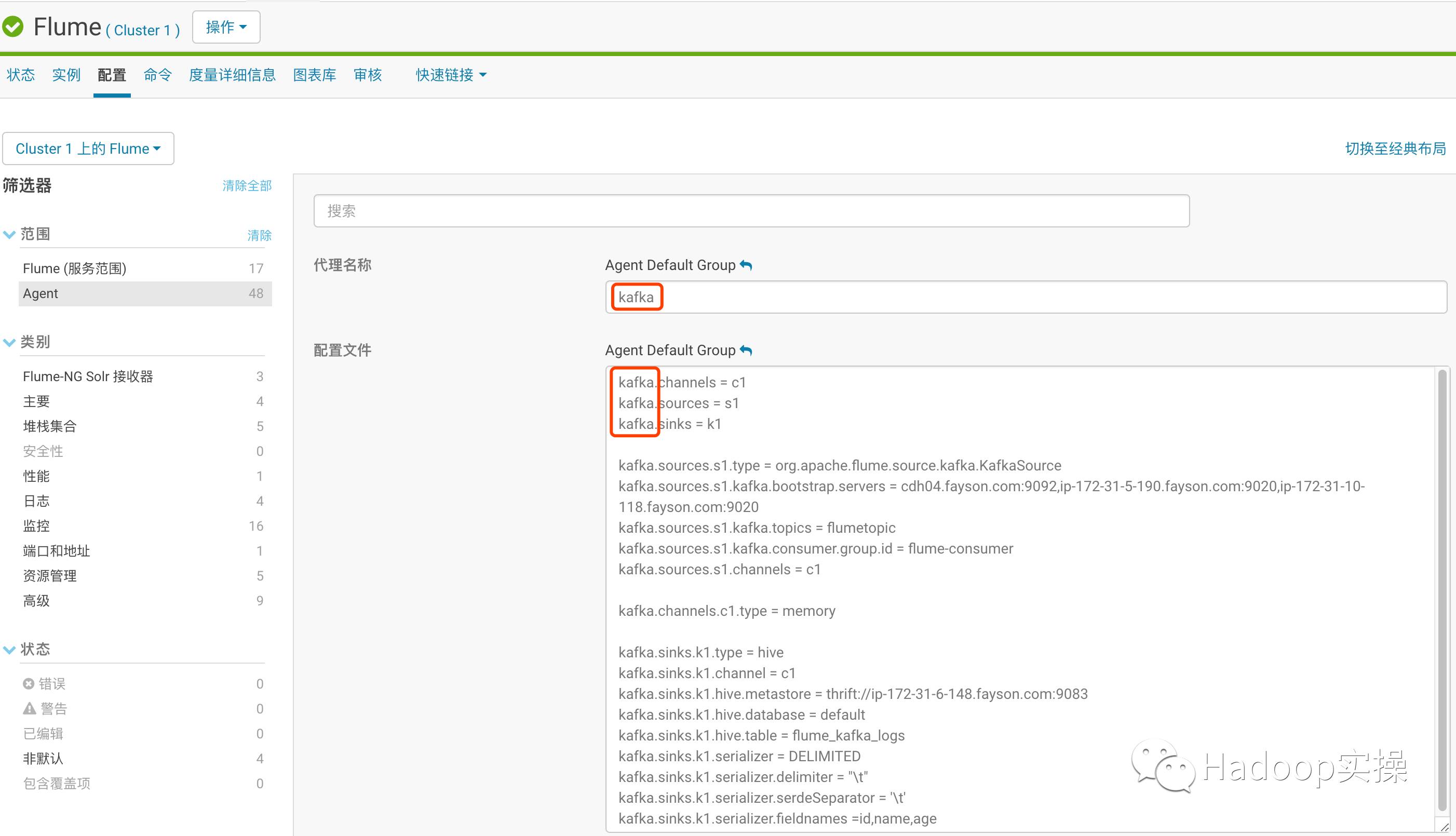Click 清除 link next to 范围
The width and height of the screenshot is (1456, 836).
pos(260,235)
